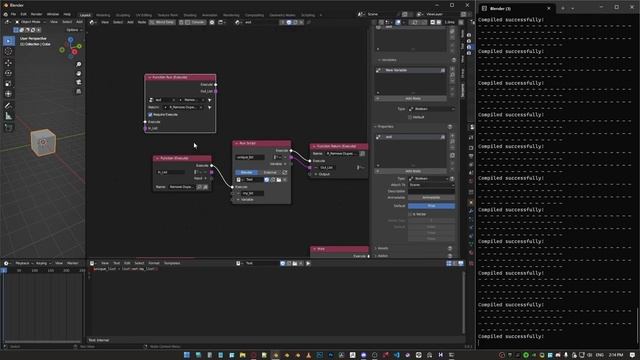Open viewport Options dropdown

(x=74, y=30)
